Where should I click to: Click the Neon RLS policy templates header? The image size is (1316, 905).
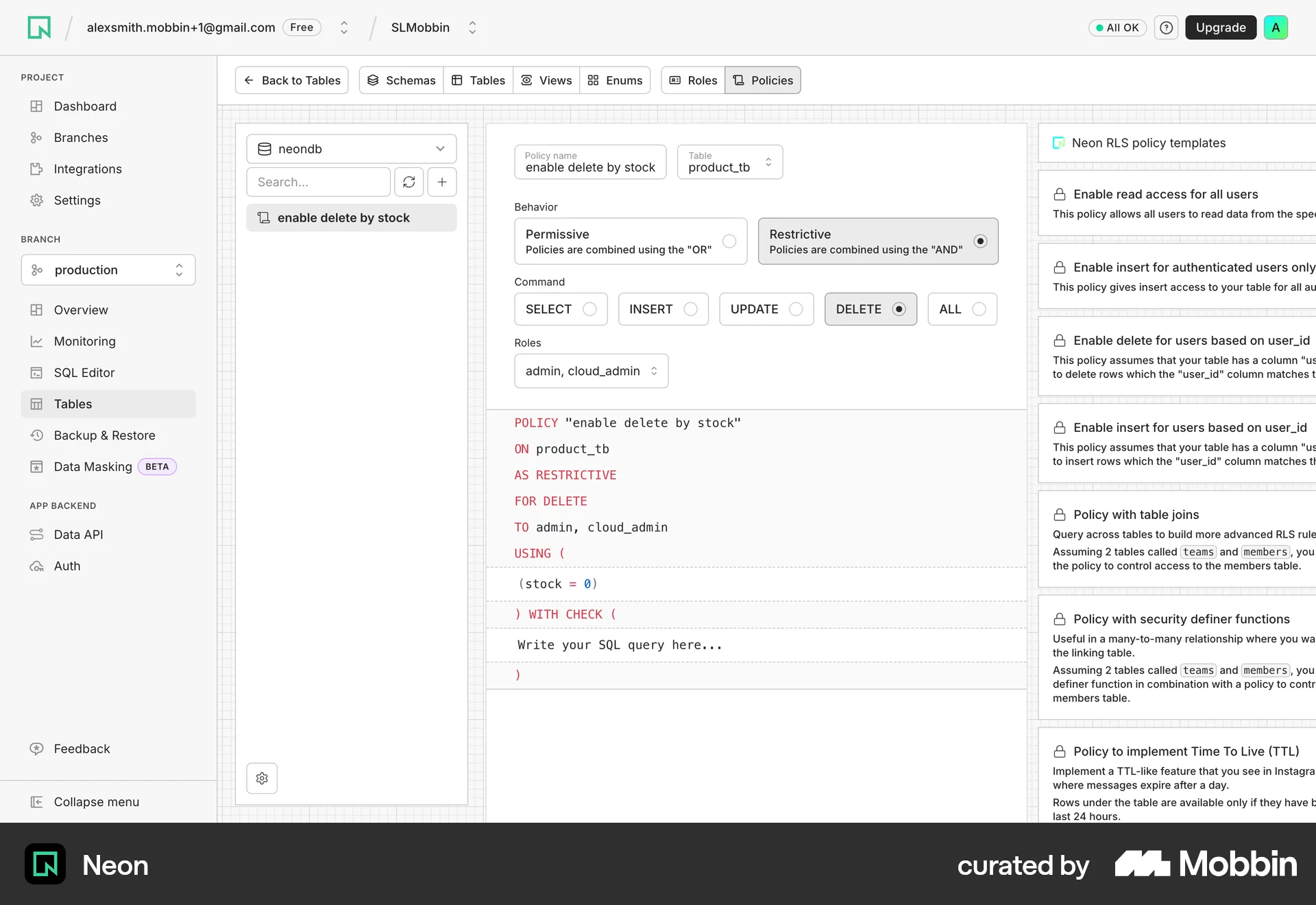[x=1178, y=143]
